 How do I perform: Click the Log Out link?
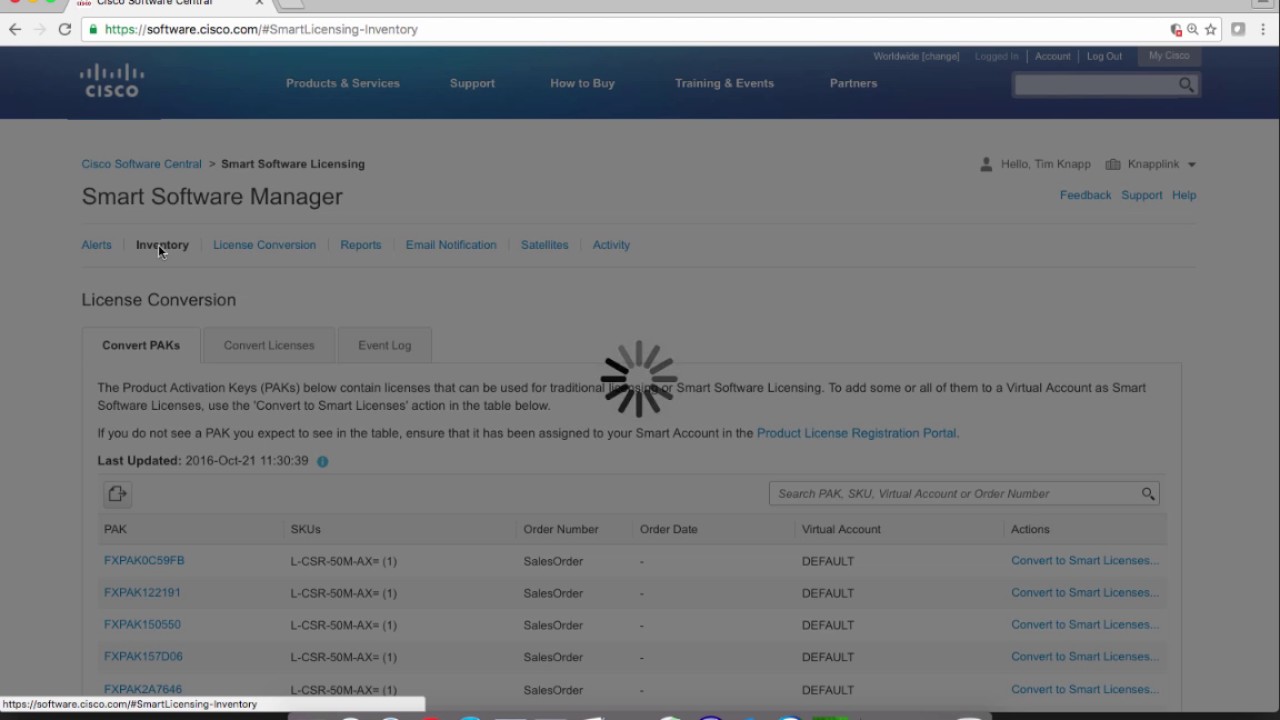coord(1104,56)
